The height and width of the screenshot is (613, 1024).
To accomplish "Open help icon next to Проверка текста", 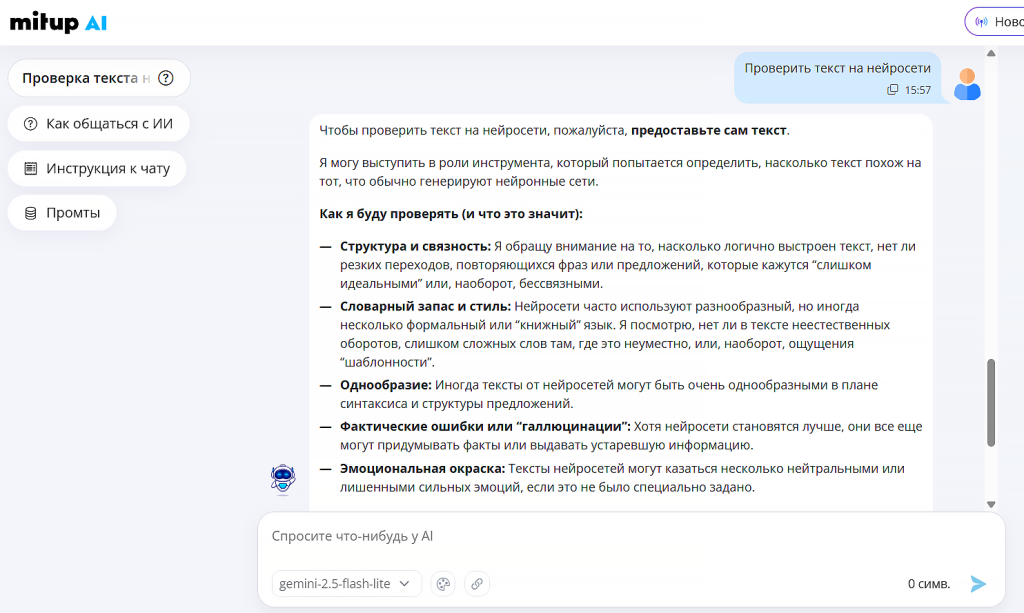I will click(166, 78).
